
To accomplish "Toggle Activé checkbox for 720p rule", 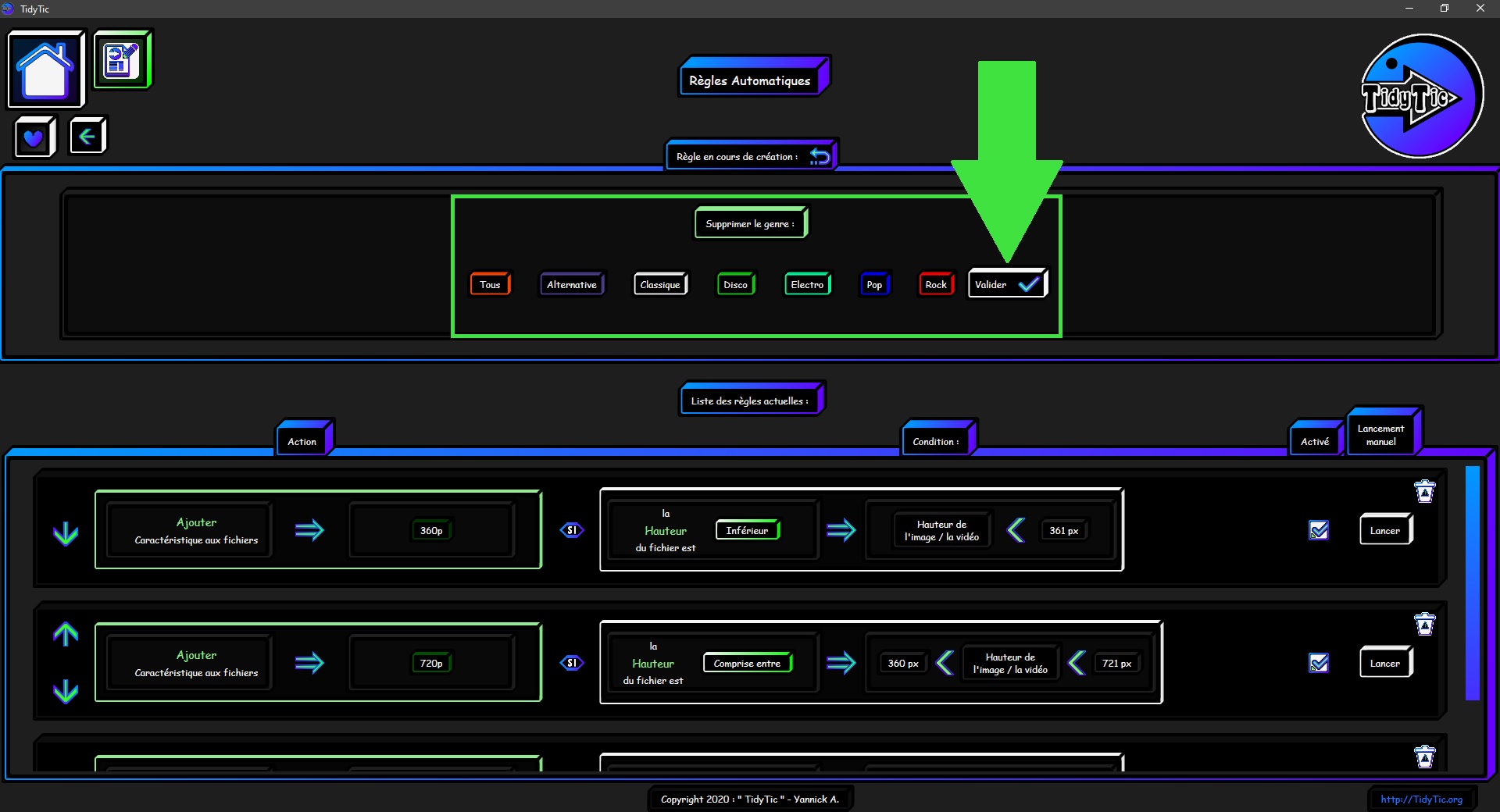I will click(1319, 663).
